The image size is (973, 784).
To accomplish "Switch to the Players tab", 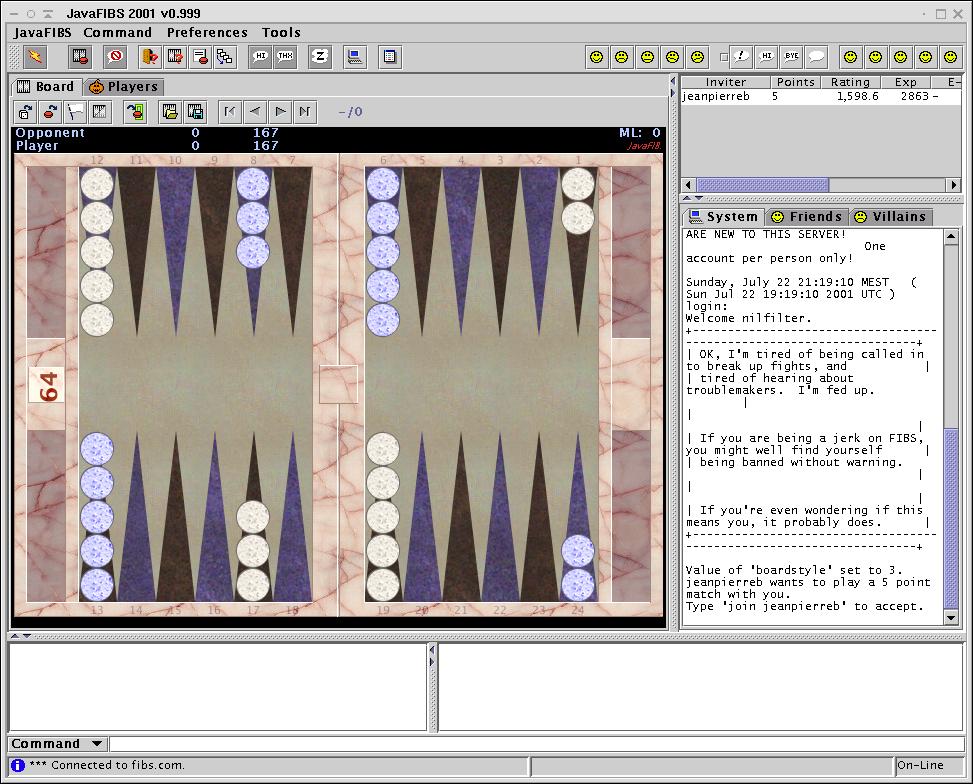I will [124, 87].
